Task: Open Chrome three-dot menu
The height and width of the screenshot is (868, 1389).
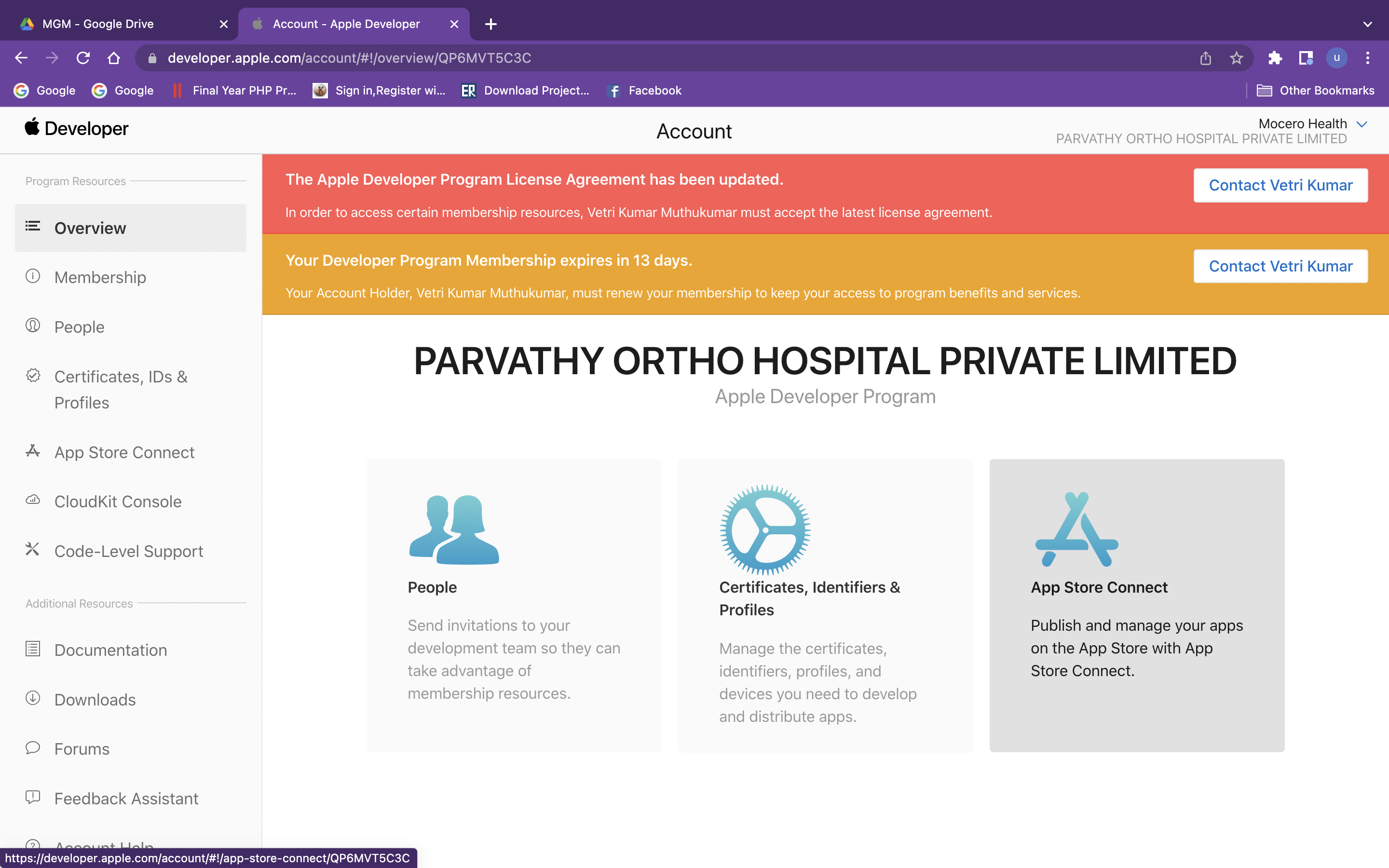Action: point(1367,58)
